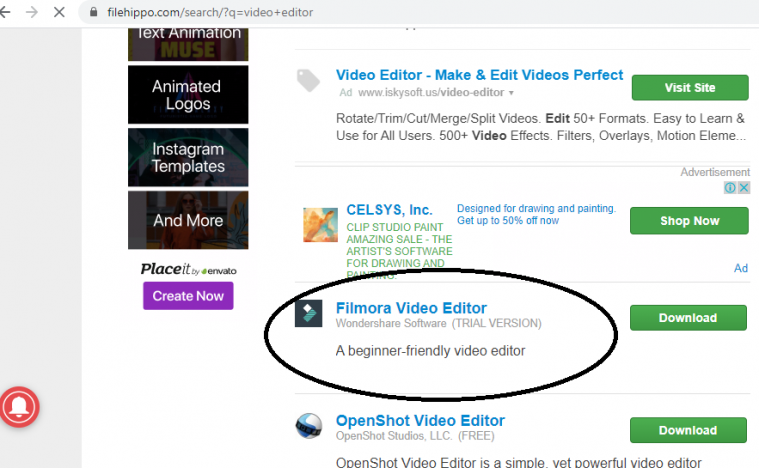This screenshot has width=759, height=468.
Task: Close the CELSYS advertisement with the X
Action: click(744, 187)
